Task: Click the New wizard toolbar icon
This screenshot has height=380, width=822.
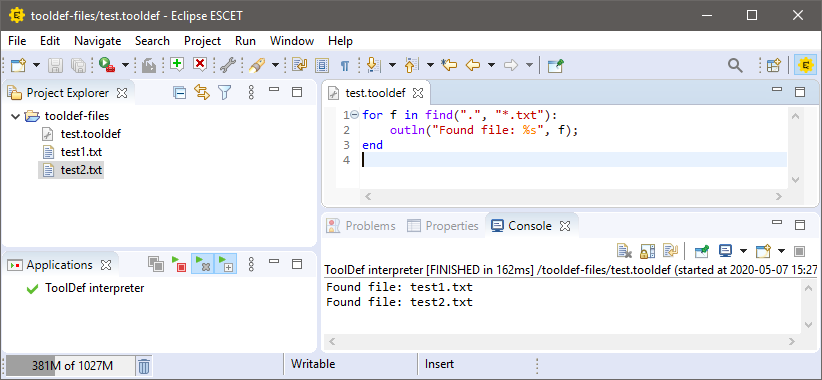Action: tap(18, 65)
